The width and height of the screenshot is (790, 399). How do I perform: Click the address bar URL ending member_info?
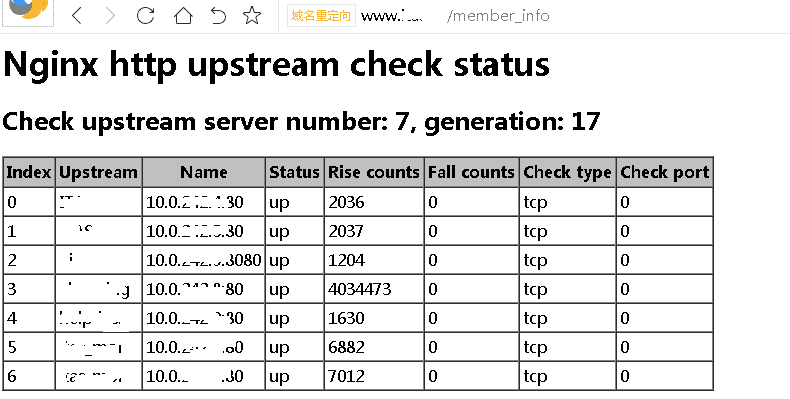pyautogui.click(x=455, y=16)
